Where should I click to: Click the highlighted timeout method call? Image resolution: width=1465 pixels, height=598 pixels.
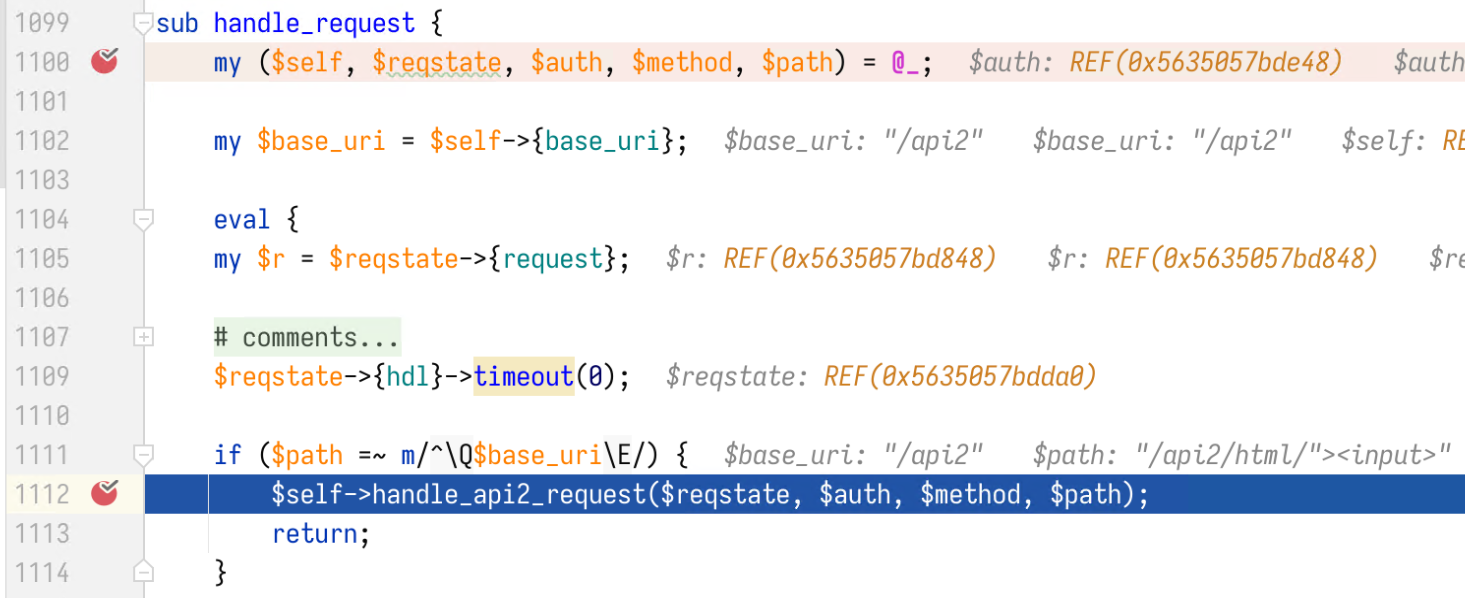pyautogui.click(x=524, y=377)
